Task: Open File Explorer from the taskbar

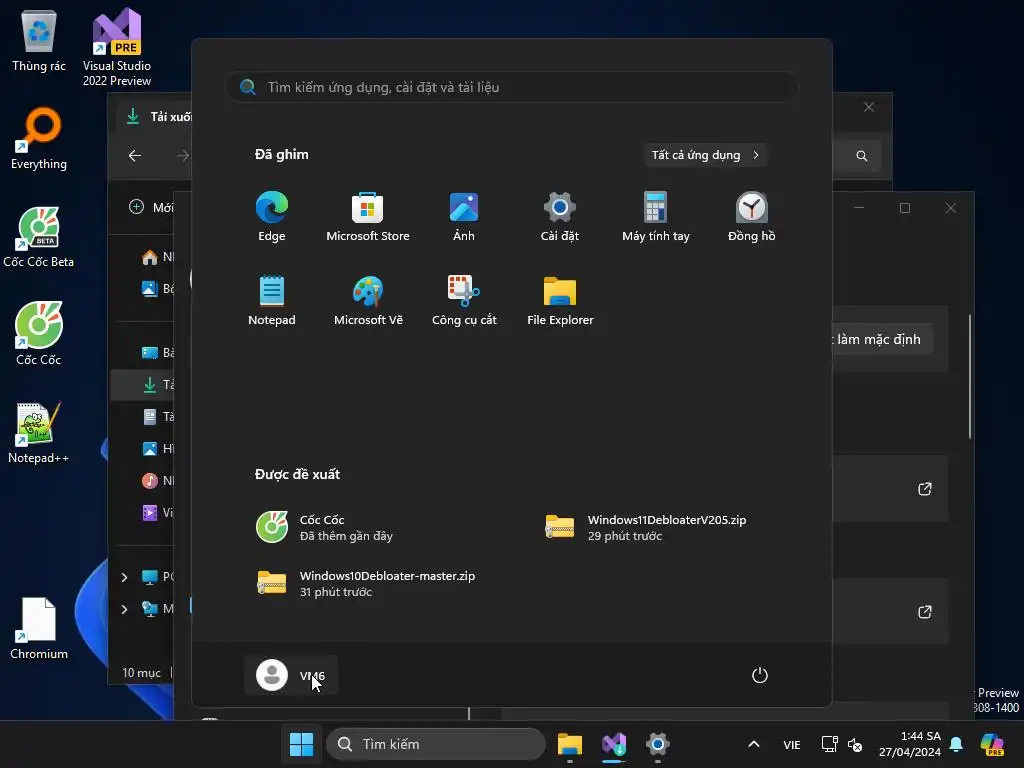Action: click(x=569, y=744)
